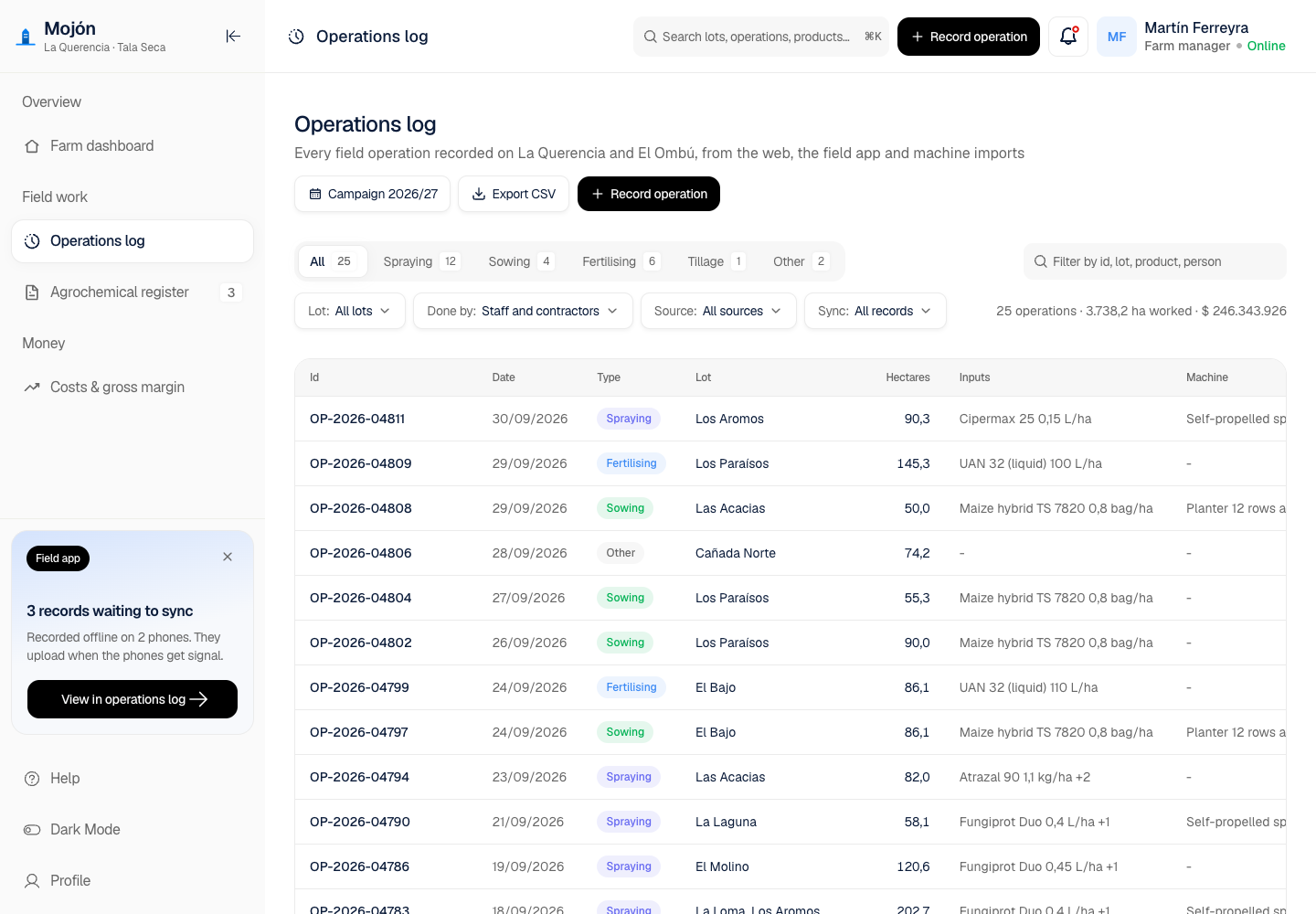
Task: Open Costs & gross margin page
Action: (x=133, y=388)
